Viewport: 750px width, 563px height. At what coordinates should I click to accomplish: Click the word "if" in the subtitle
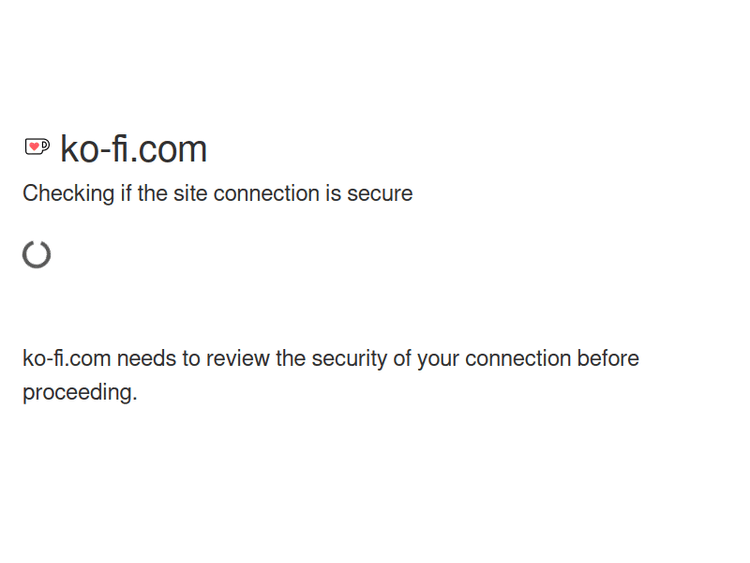click(126, 194)
